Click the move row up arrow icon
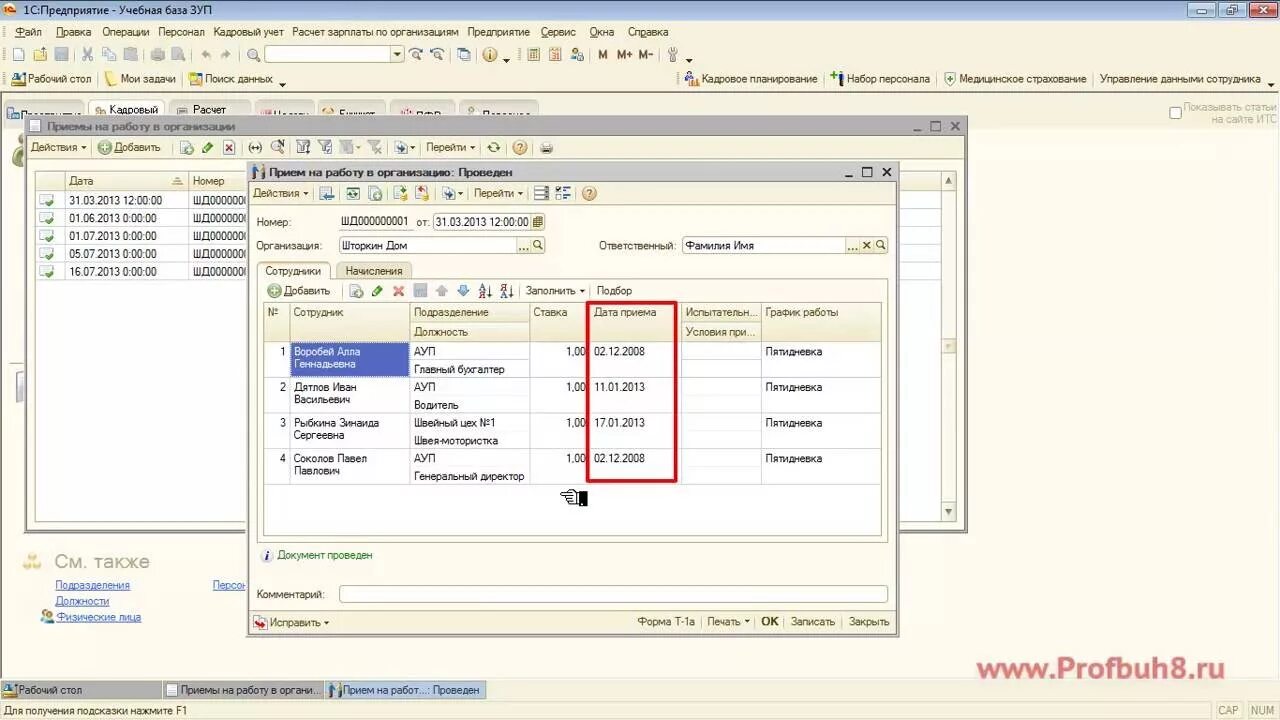1280x720 pixels. (441, 291)
